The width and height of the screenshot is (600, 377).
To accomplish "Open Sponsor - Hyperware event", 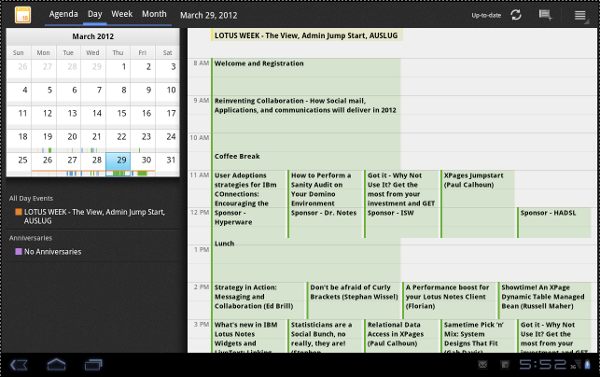I will click(249, 223).
